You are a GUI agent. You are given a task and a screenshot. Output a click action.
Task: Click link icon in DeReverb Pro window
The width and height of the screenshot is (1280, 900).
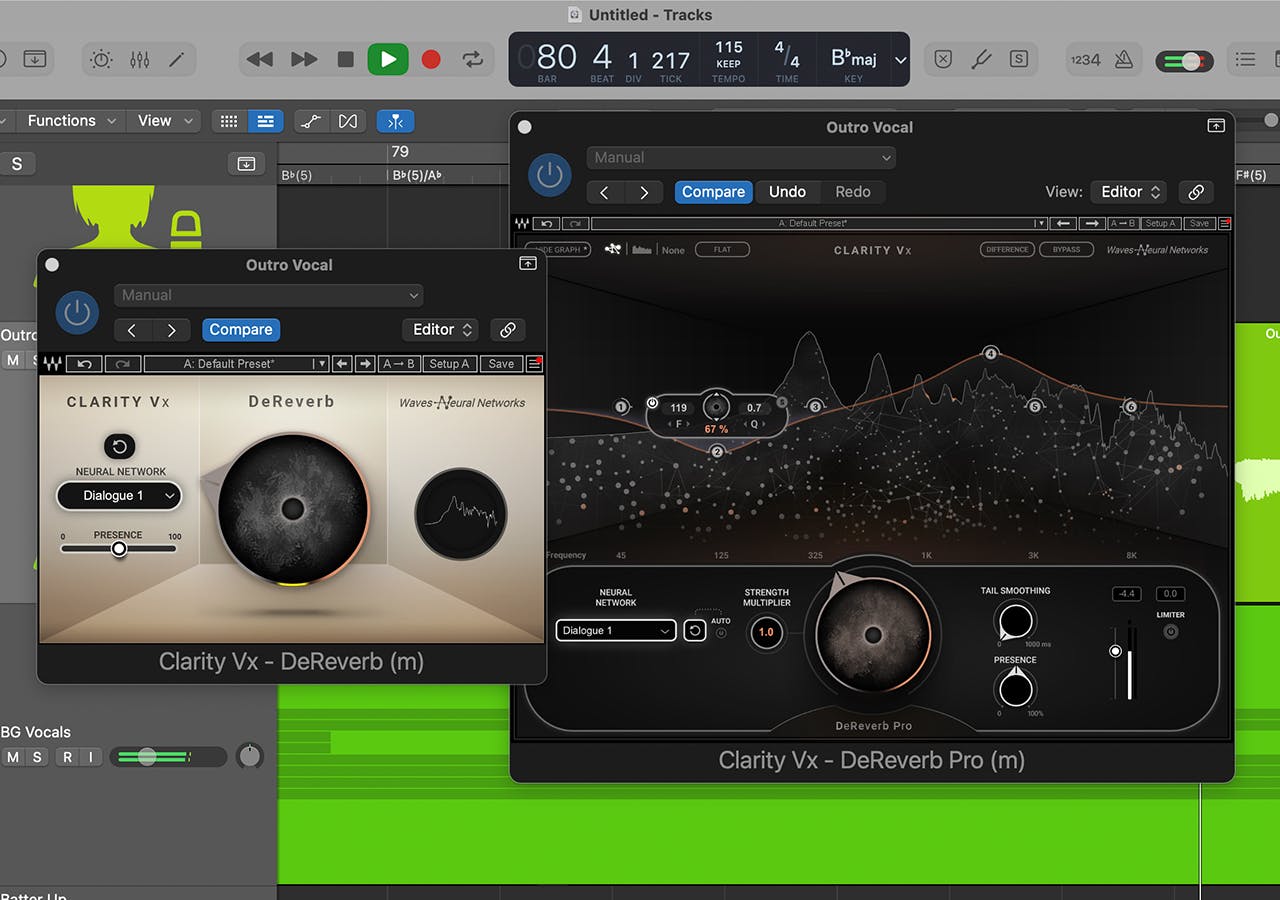click(1195, 192)
